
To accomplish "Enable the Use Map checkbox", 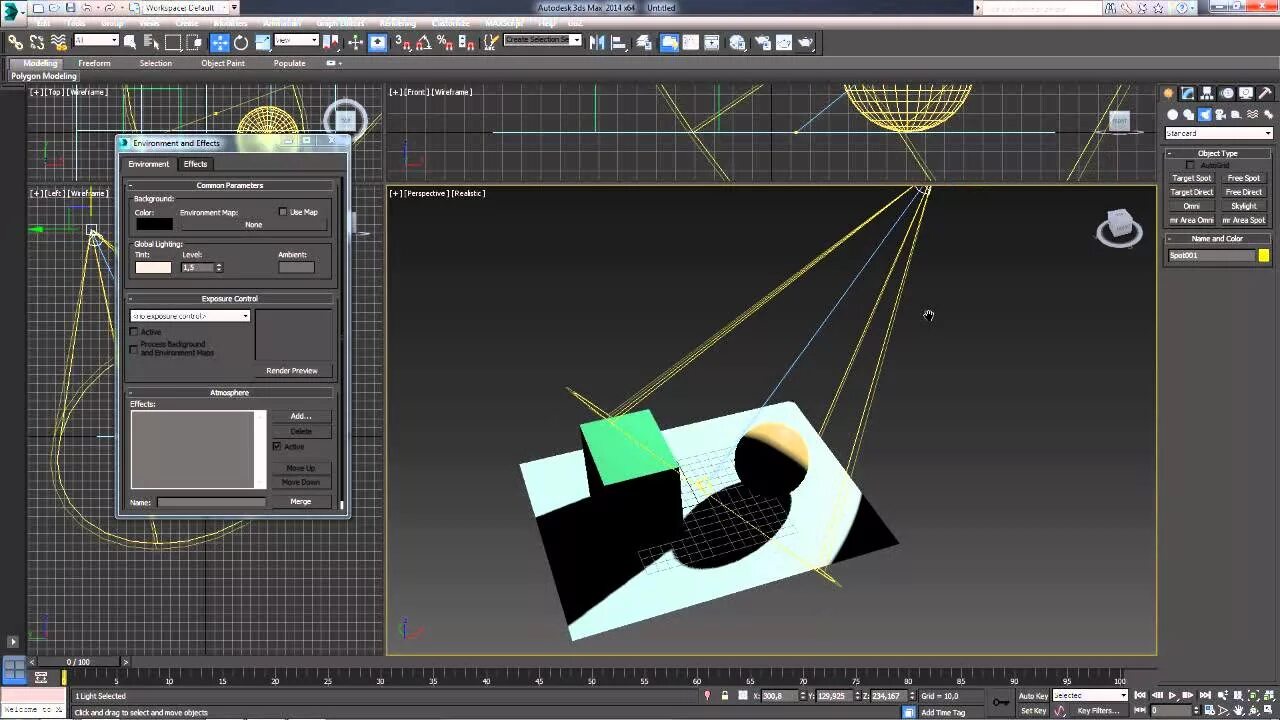I will [x=283, y=212].
